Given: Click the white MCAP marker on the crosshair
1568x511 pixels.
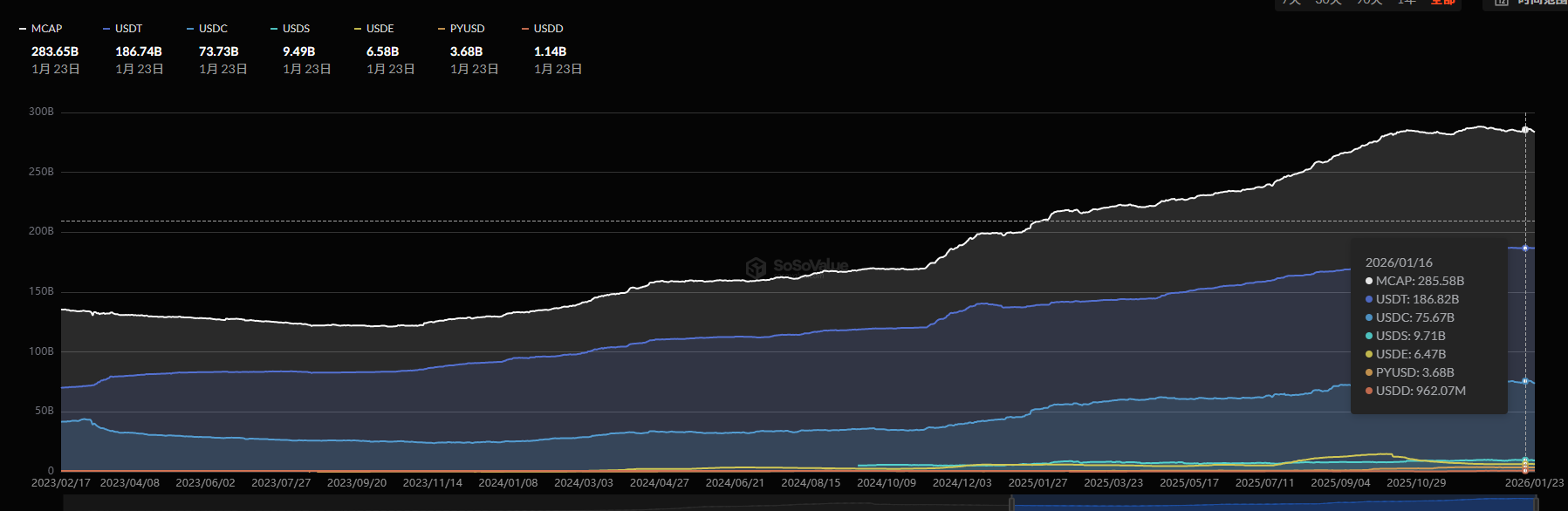Looking at the screenshot, I should coord(1525,130).
